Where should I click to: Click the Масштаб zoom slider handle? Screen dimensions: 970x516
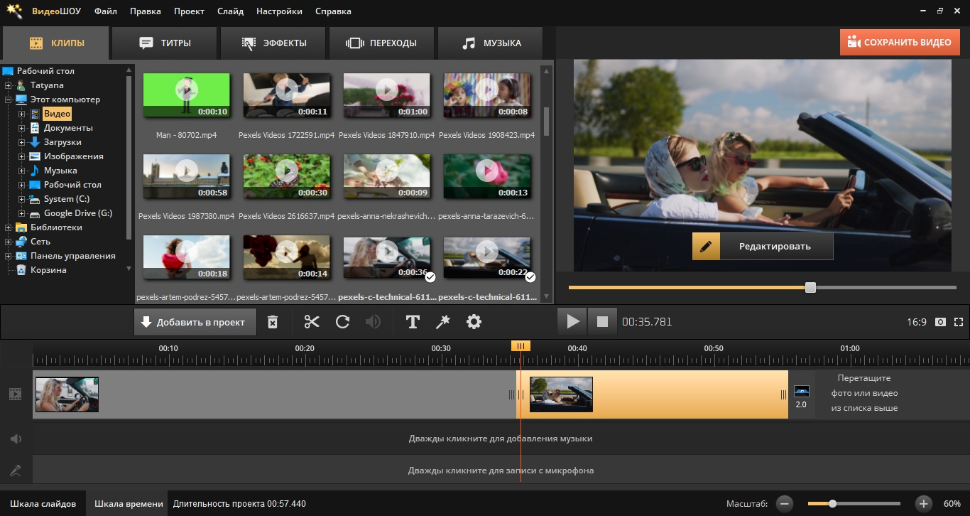832,504
